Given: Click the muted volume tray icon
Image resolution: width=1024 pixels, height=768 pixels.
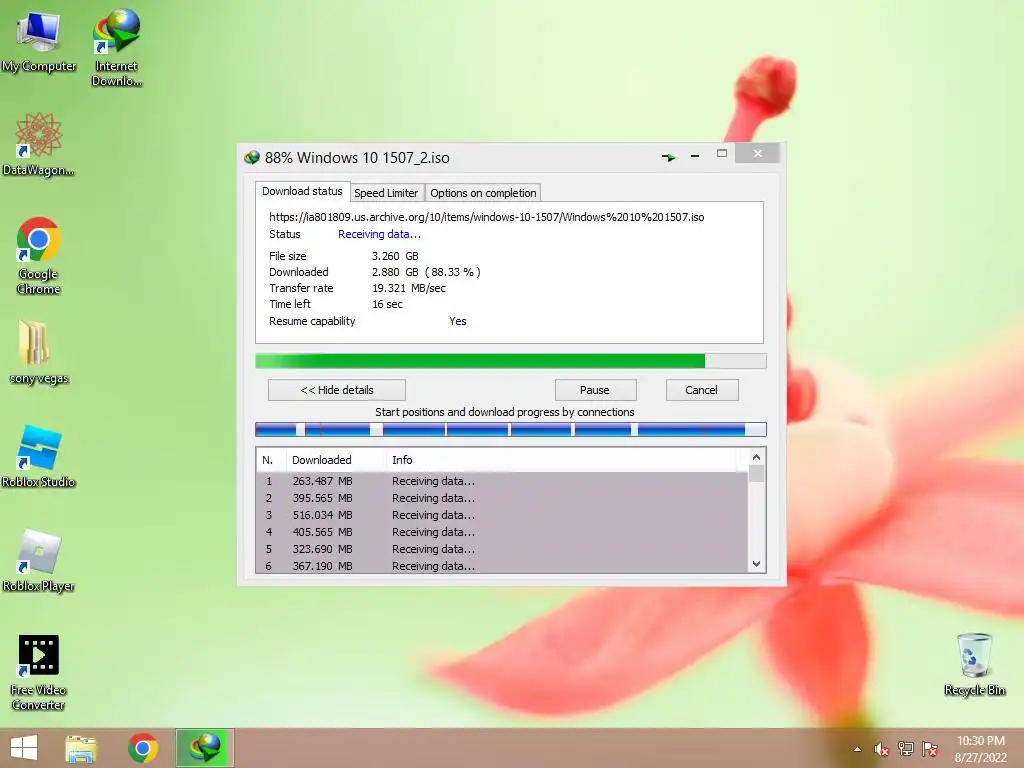Looking at the screenshot, I should tap(882, 749).
